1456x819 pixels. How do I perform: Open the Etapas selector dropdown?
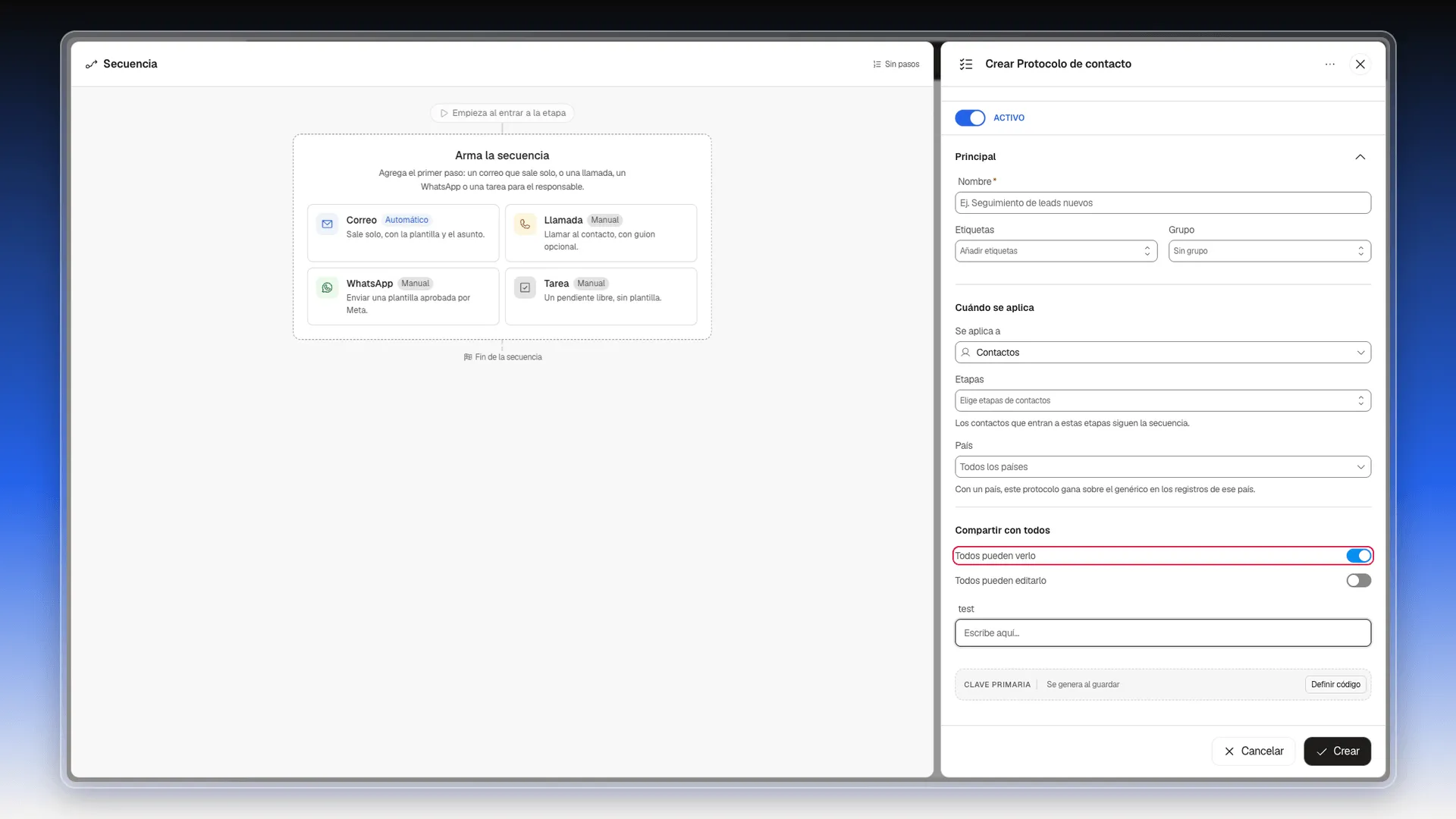pyautogui.click(x=1163, y=400)
